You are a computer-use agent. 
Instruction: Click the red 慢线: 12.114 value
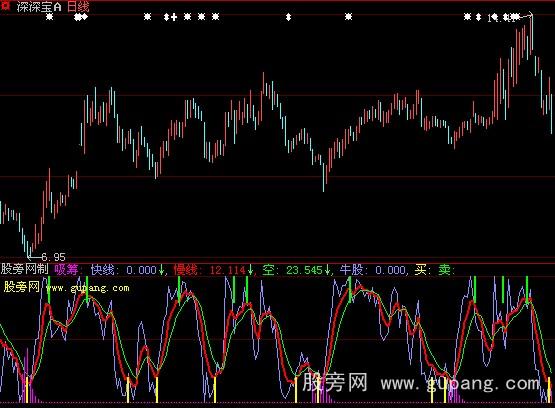coord(210,270)
